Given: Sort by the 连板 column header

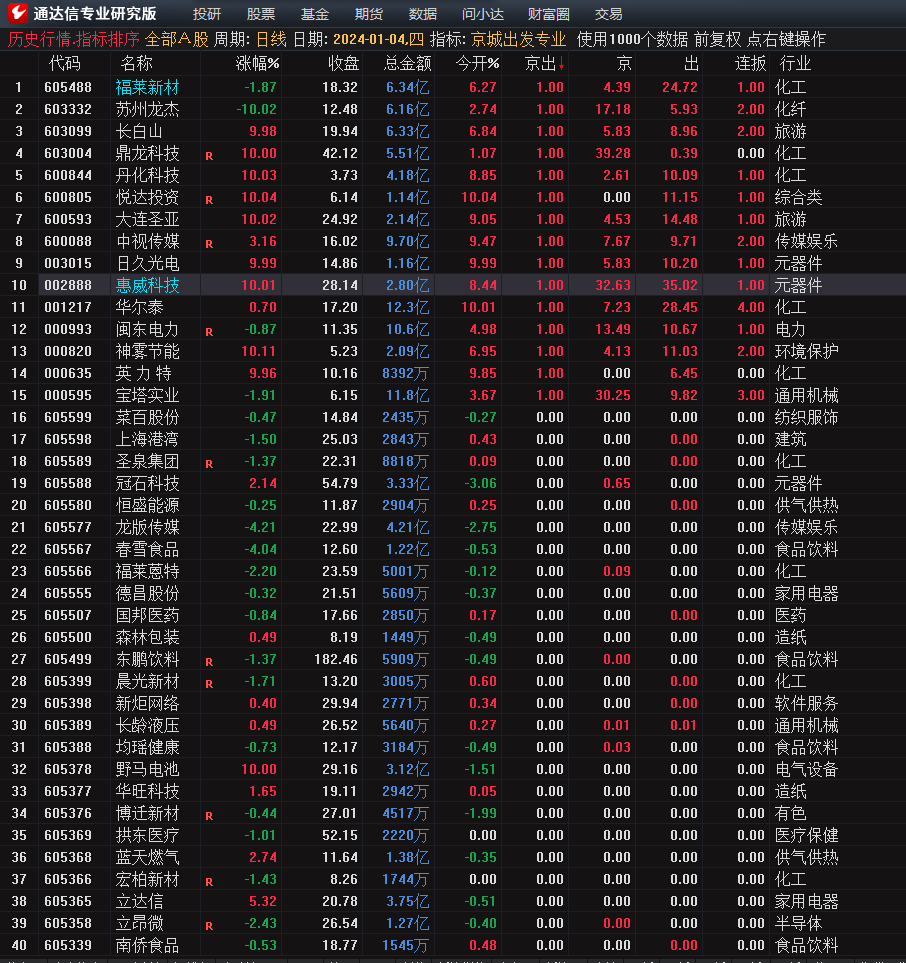Looking at the screenshot, I should (x=750, y=63).
